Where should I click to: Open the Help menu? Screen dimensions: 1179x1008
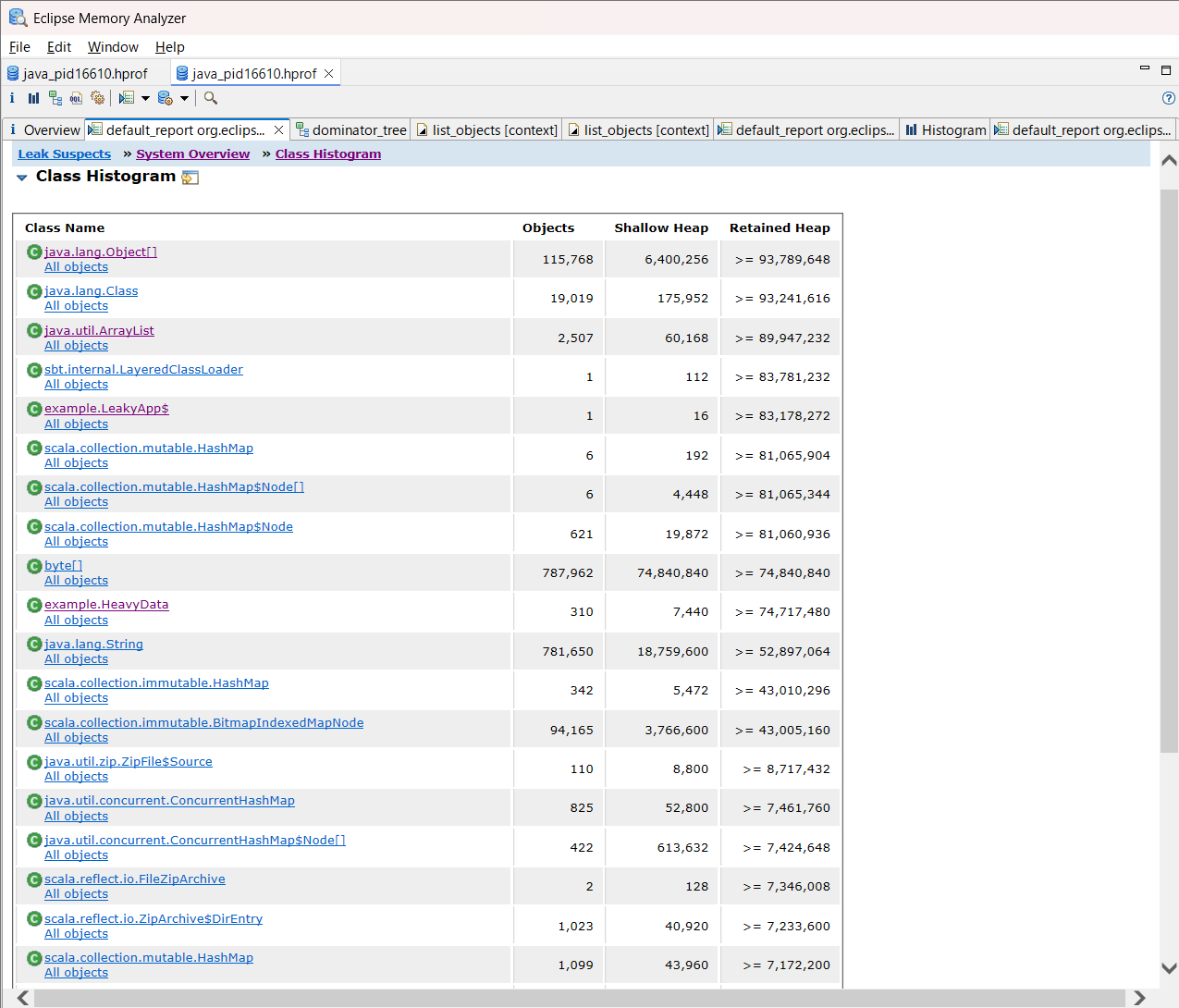pyautogui.click(x=170, y=47)
